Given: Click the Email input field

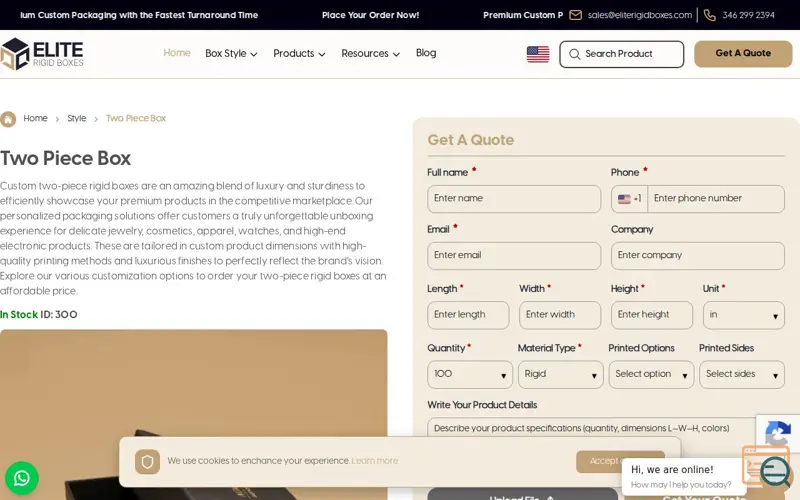Looking at the screenshot, I should [514, 256].
